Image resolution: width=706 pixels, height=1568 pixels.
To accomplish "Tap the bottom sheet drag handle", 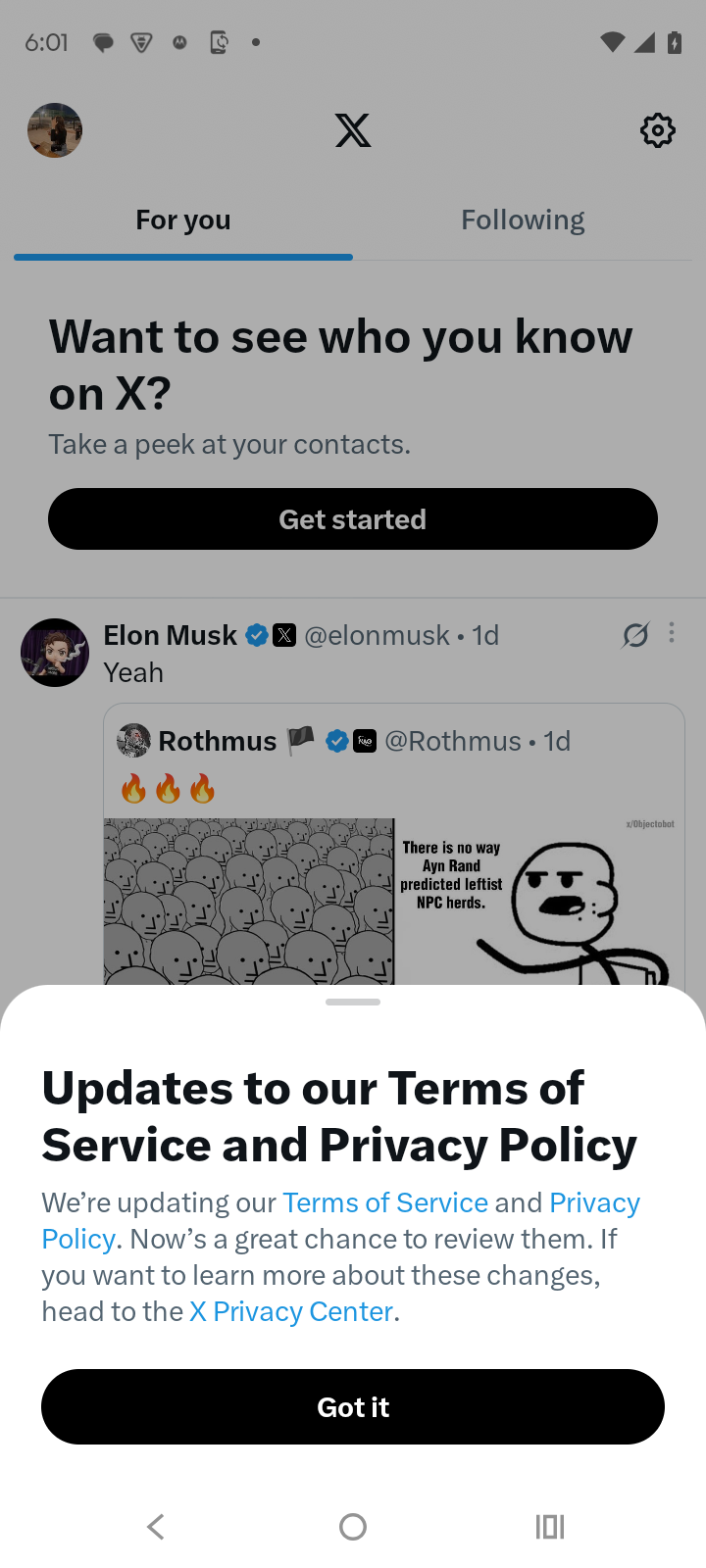I will (353, 1002).
